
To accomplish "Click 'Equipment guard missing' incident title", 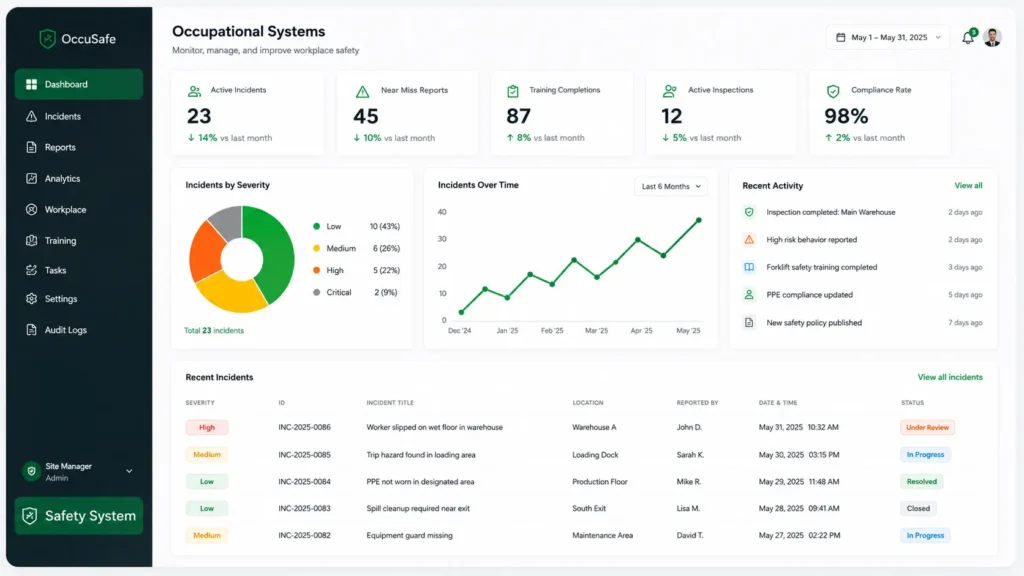I will (409, 535).
